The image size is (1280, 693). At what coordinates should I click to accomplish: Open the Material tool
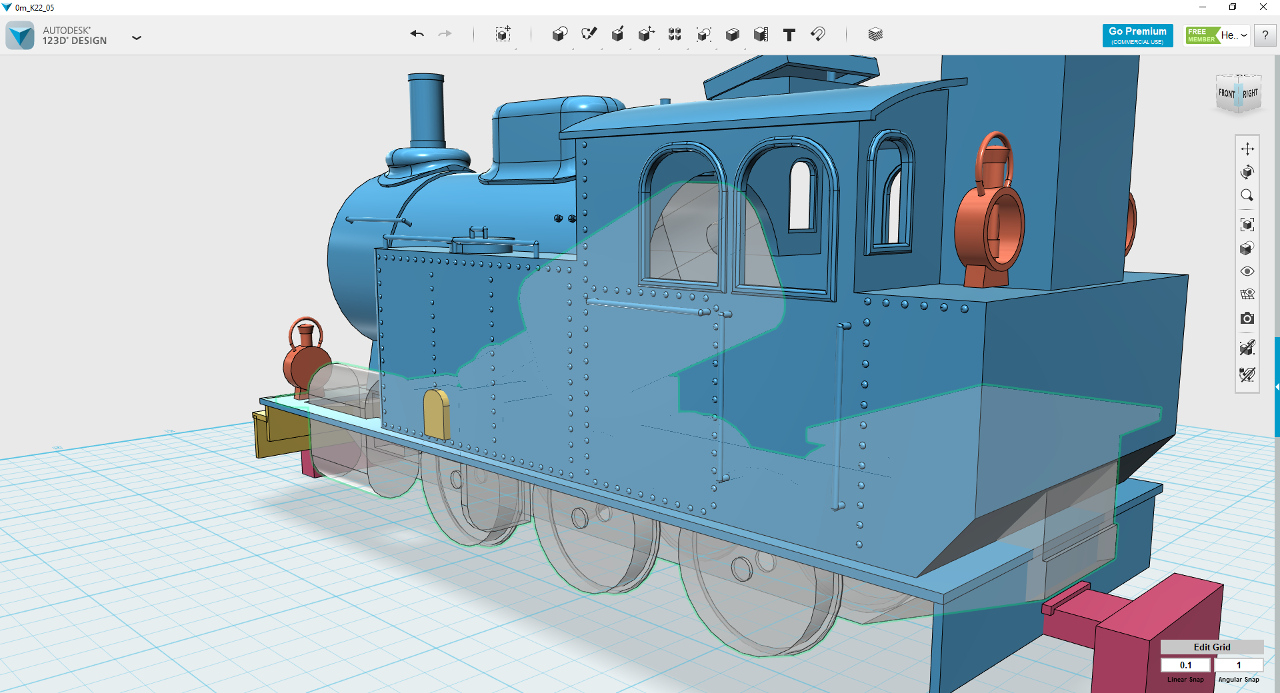click(x=876, y=34)
